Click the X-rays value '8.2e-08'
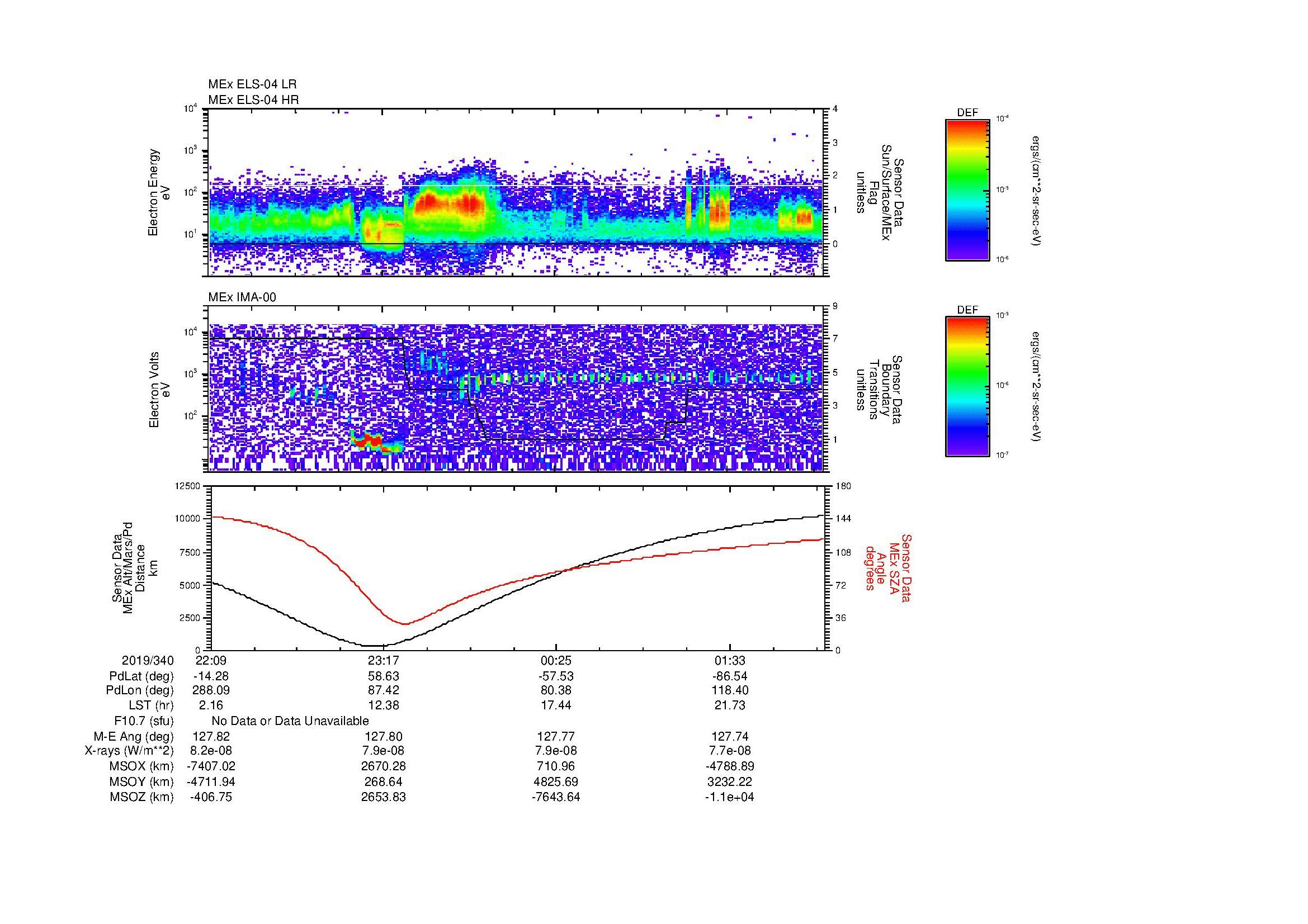This screenshot has width=1308, height=924. coord(211,751)
